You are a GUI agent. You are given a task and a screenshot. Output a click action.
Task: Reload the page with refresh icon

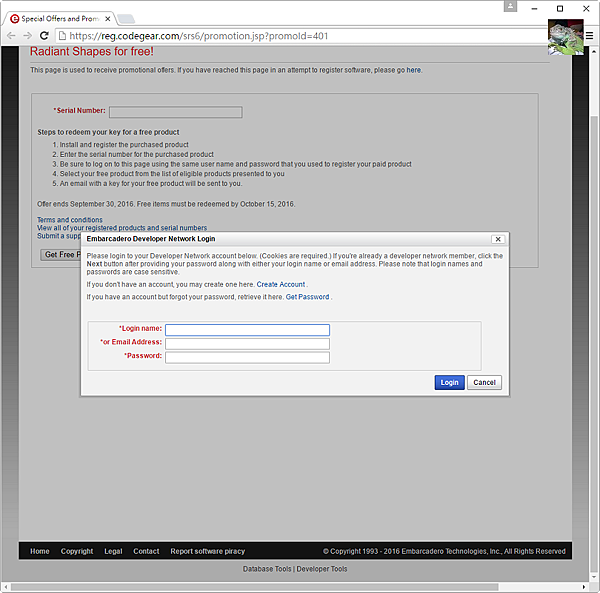coord(44,36)
